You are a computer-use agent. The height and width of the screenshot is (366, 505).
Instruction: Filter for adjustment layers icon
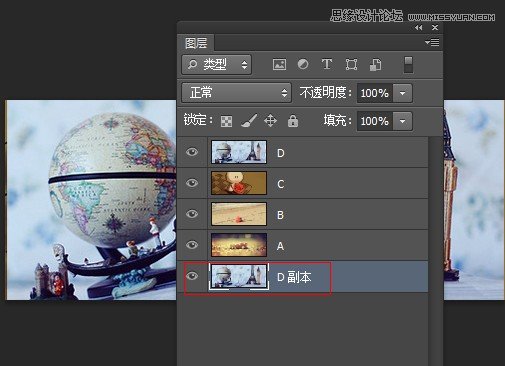303,64
